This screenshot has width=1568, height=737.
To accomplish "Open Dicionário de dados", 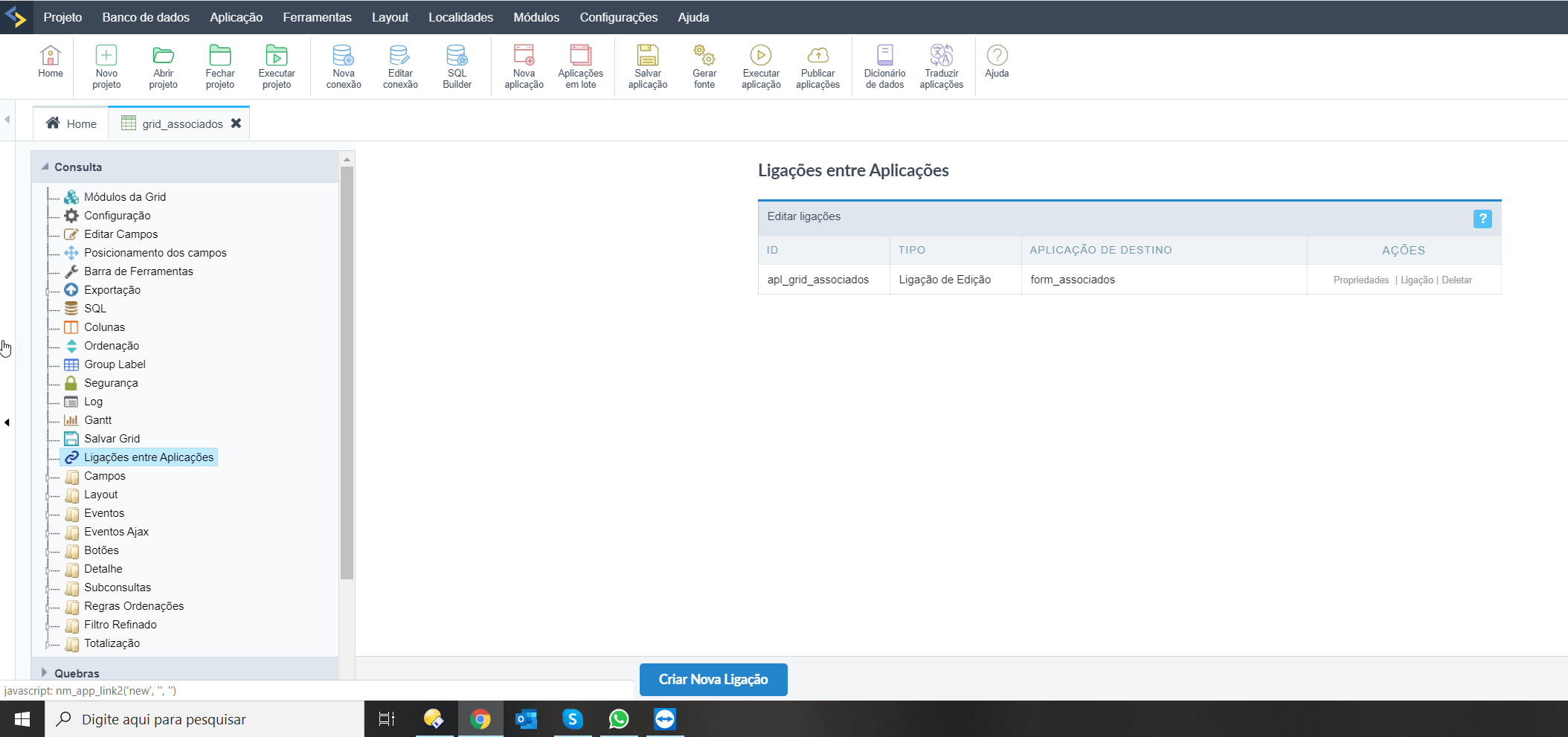I will click(884, 66).
